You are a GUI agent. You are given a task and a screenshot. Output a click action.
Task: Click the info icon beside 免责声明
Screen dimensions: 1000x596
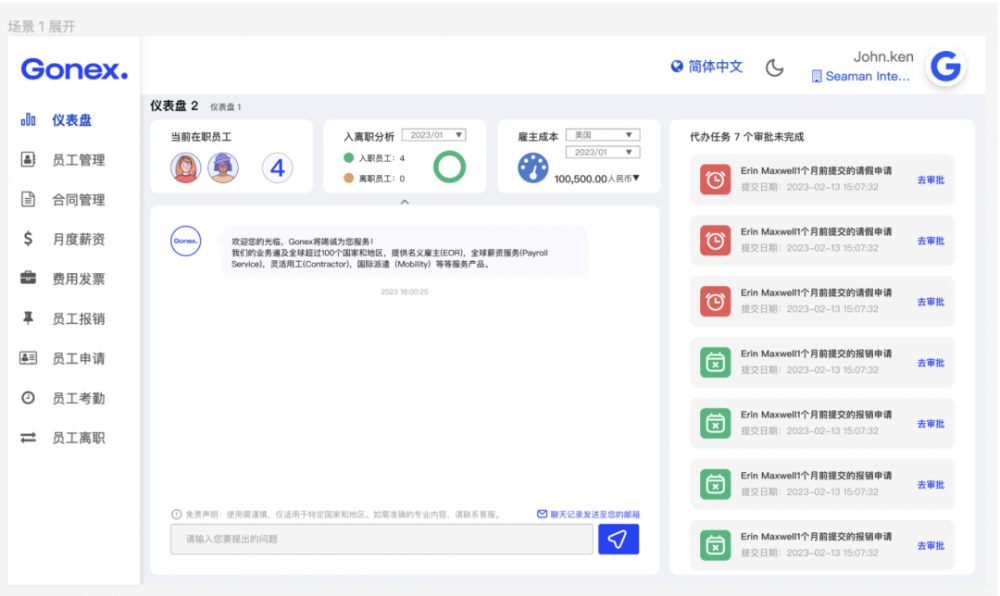click(x=177, y=514)
